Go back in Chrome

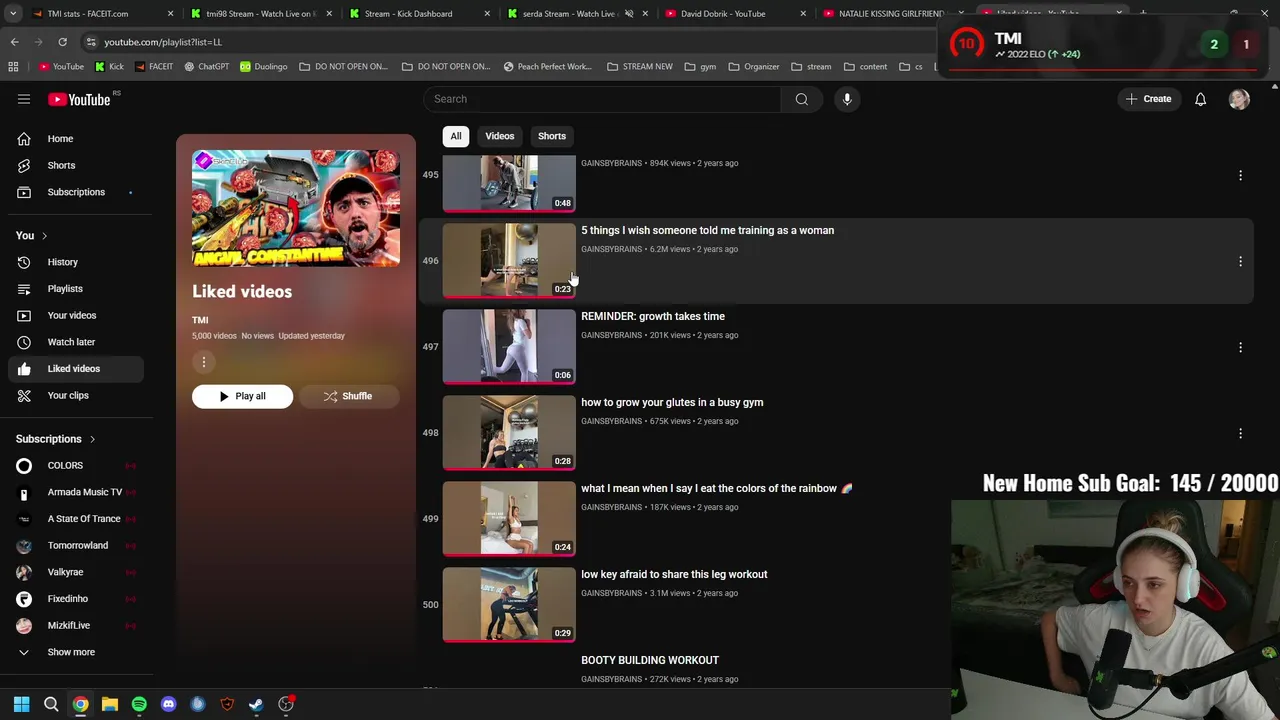[14, 42]
